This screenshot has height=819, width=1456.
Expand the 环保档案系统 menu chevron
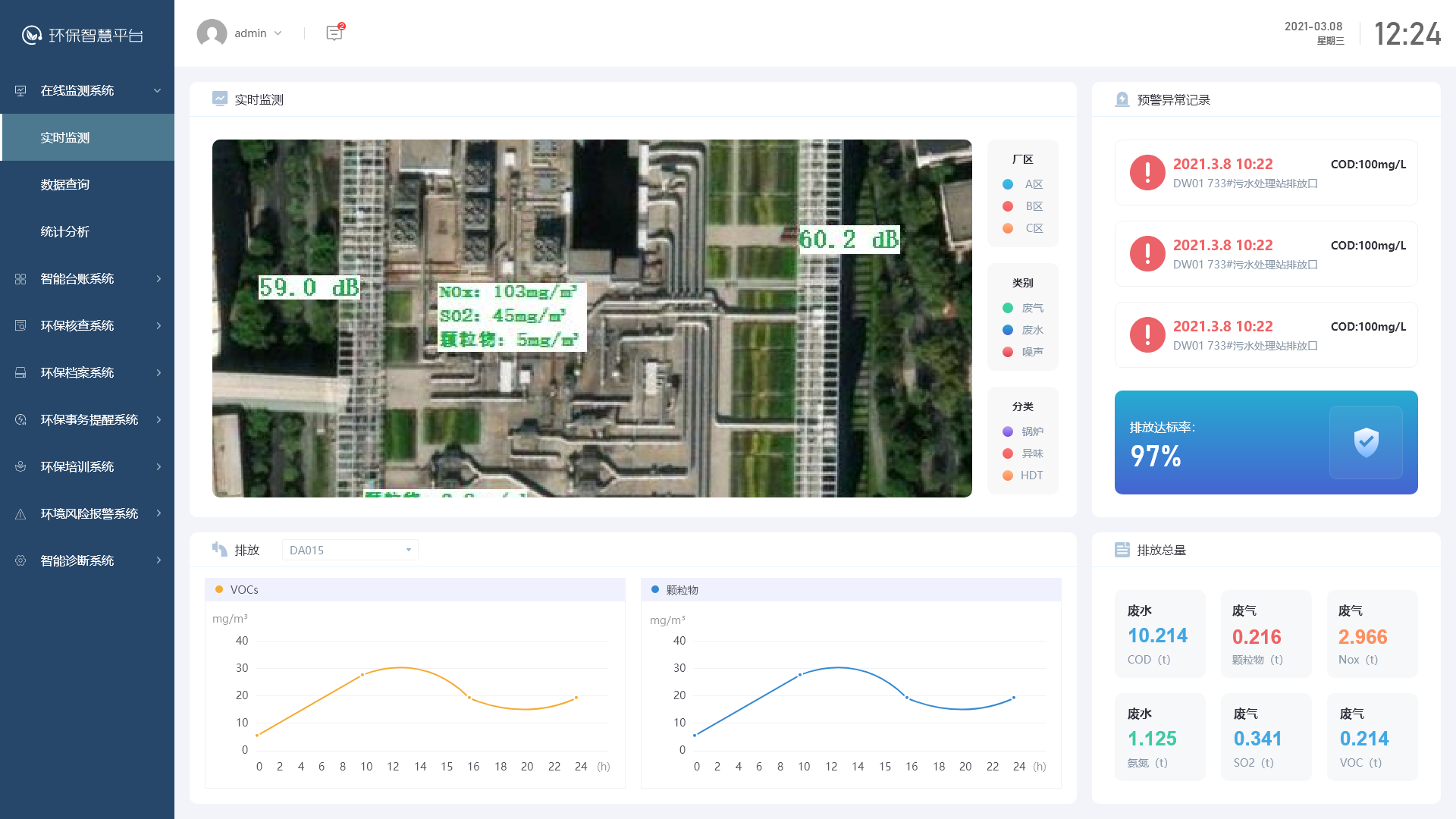(158, 372)
